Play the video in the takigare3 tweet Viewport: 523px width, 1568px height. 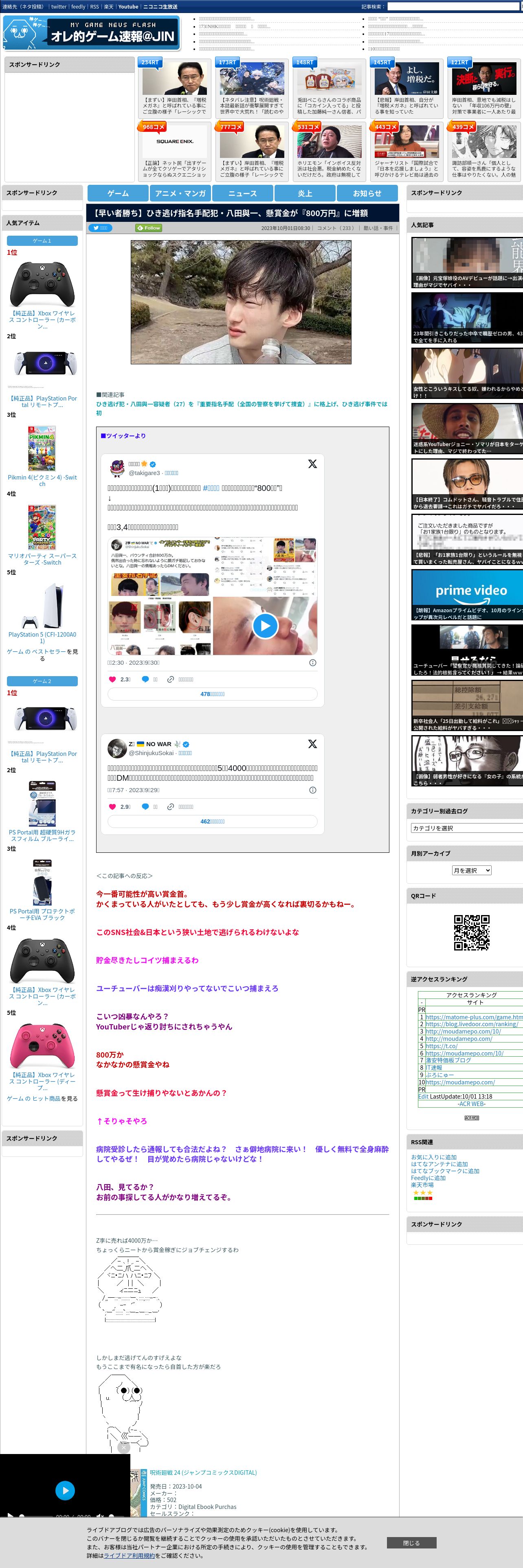click(x=265, y=626)
